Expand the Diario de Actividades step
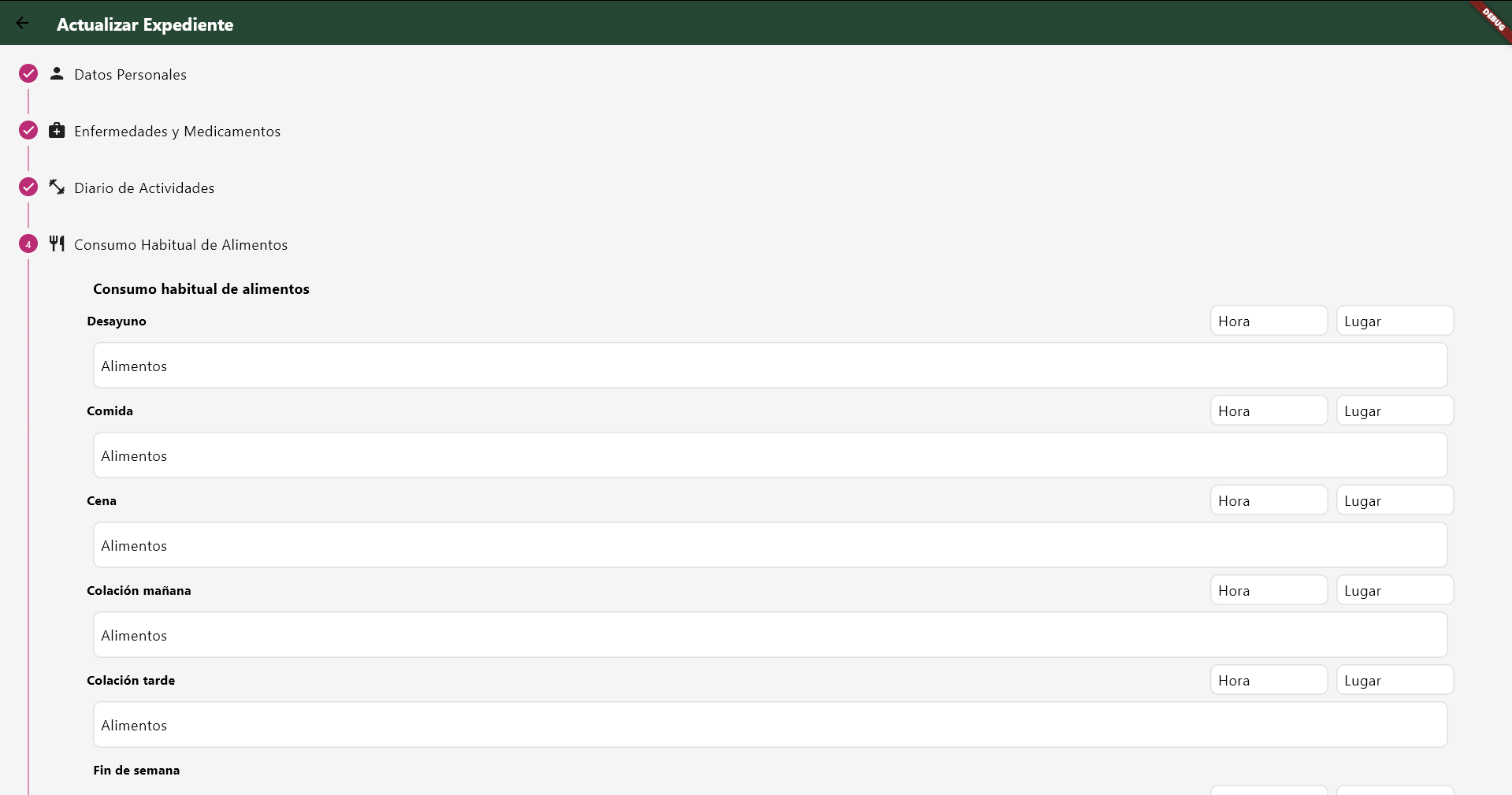Image resolution: width=1512 pixels, height=795 pixels. [x=144, y=188]
